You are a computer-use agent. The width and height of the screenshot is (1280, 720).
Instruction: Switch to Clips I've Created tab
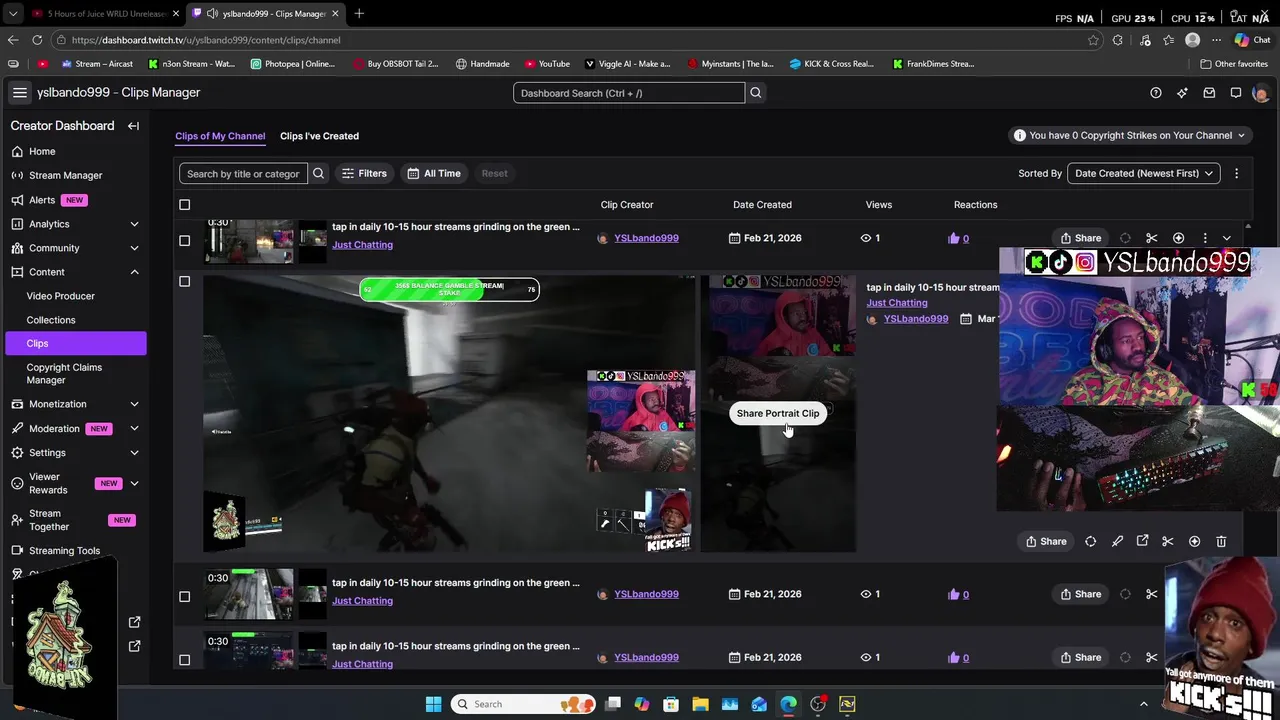pyautogui.click(x=319, y=136)
